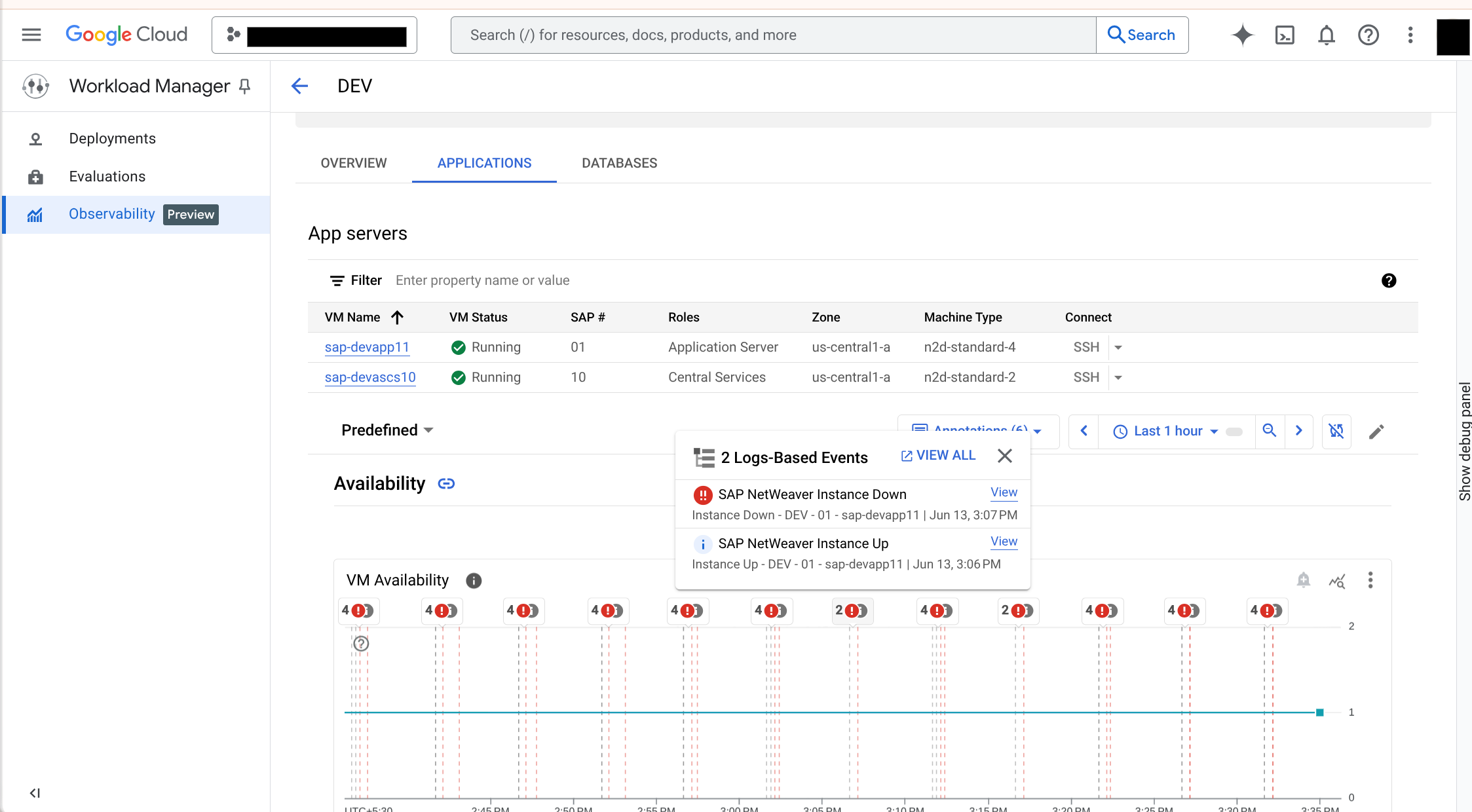Edit the dashboard with pencil icon
This screenshot has height=812, width=1472.
point(1376,432)
